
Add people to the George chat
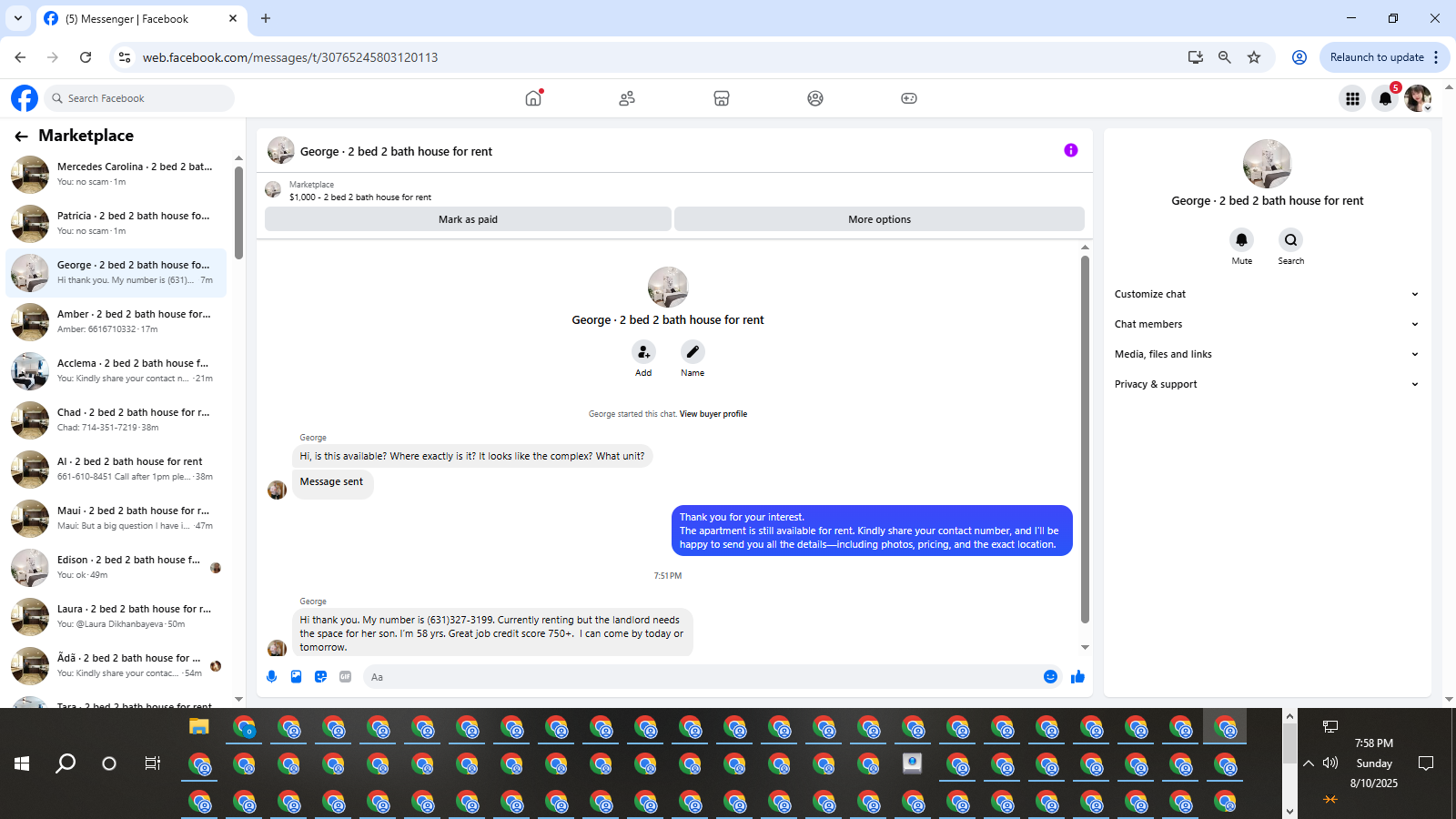tap(643, 351)
